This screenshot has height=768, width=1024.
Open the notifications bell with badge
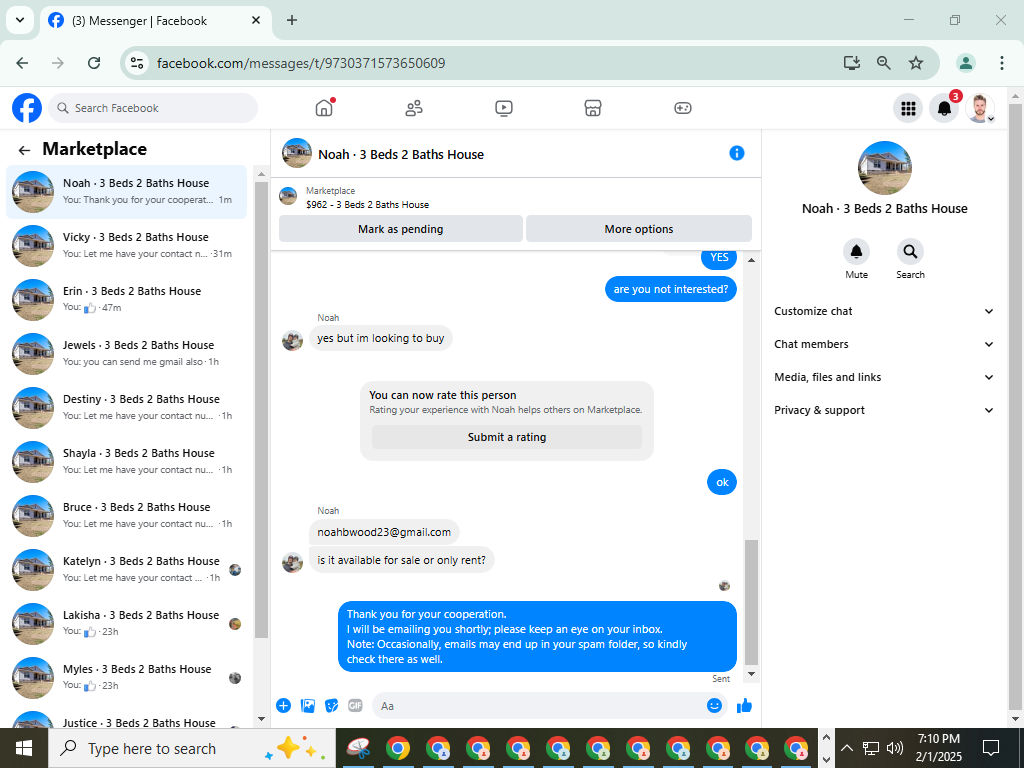(x=944, y=108)
